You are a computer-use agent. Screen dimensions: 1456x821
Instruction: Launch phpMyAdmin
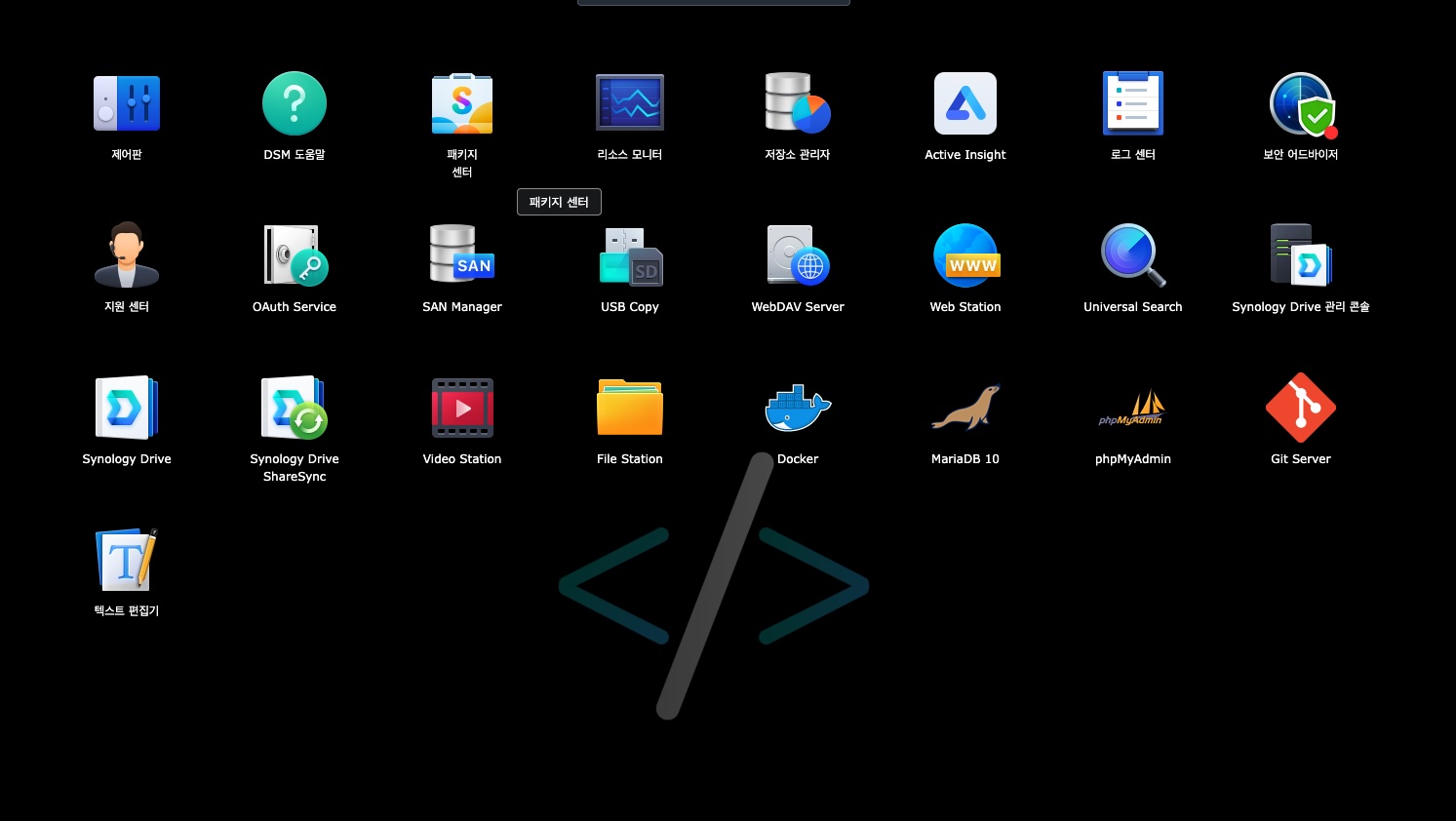coord(1133,408)
